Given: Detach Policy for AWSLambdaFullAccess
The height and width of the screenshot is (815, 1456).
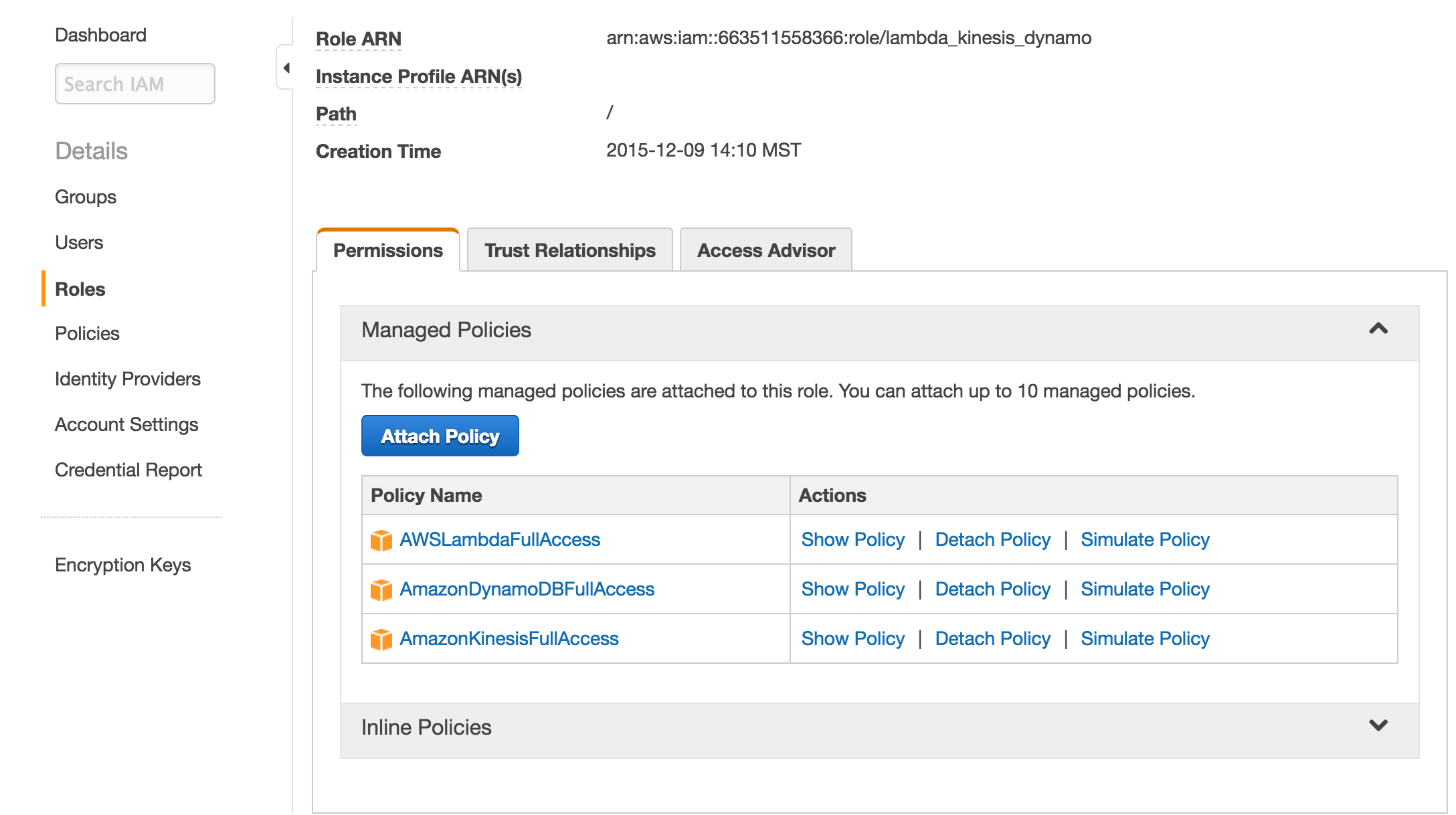Looking at the screenshot, I should [x=993, y=539].
